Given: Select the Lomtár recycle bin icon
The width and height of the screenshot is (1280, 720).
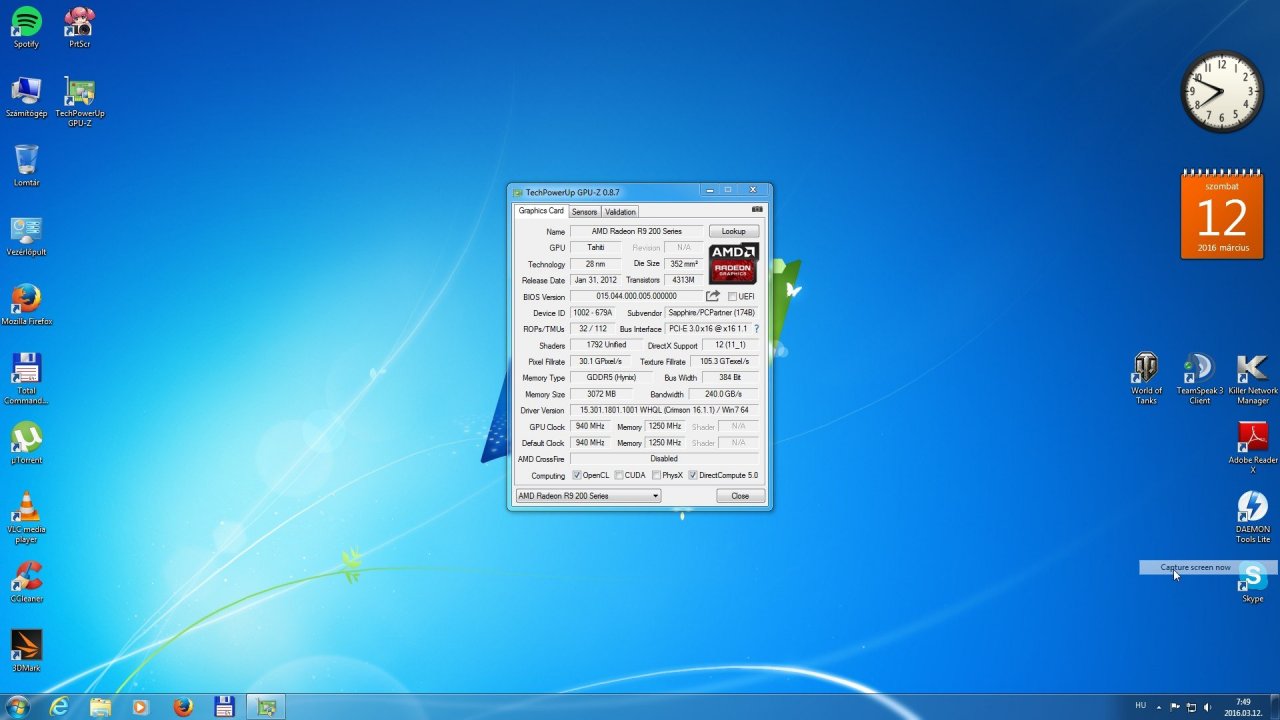Looking at the screenshot, I should coord(26,166).
